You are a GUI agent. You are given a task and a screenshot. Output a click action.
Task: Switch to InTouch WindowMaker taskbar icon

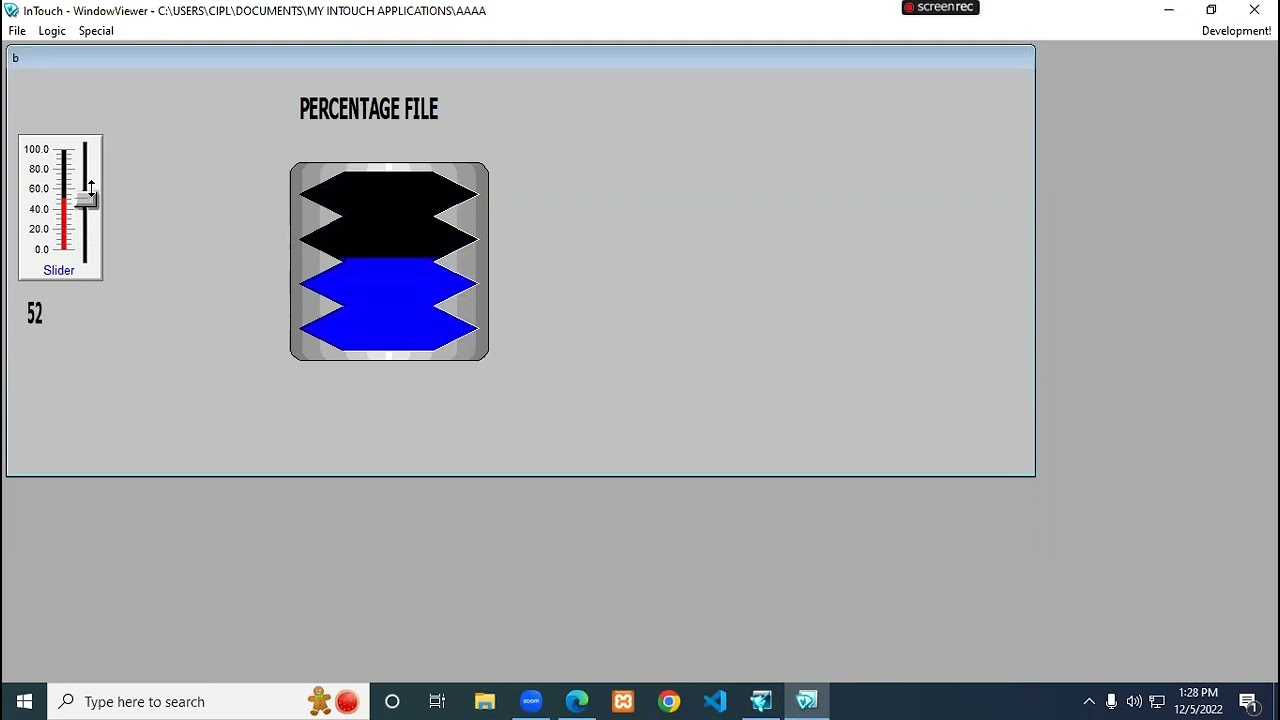pyautogui.click(x=761, y=701)
